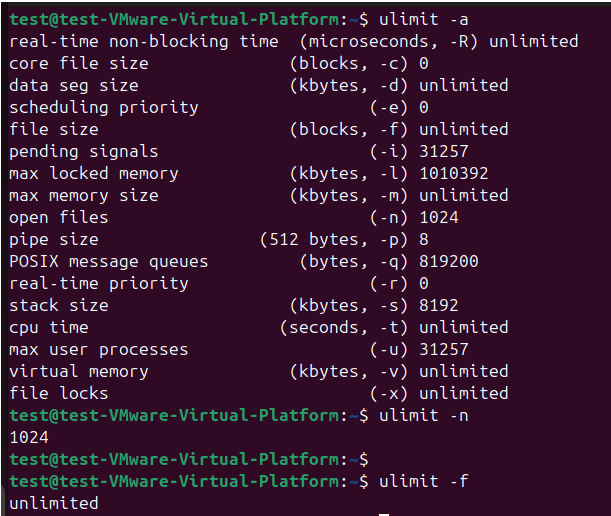The width and height of the screenshot is (611, 516).
Task: Click the 'real-time non-blocking time' label
Action: pos(144,42)
